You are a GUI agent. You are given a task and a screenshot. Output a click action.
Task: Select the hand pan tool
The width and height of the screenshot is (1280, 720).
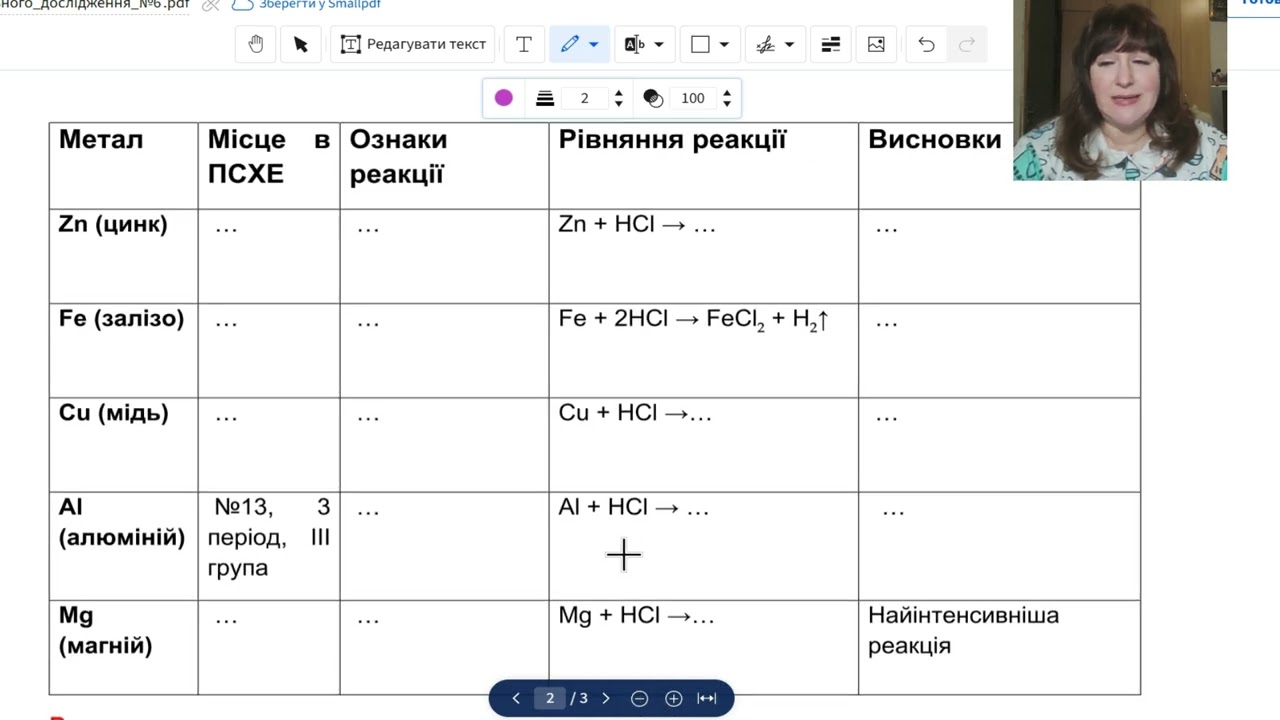tap(256, 44)
